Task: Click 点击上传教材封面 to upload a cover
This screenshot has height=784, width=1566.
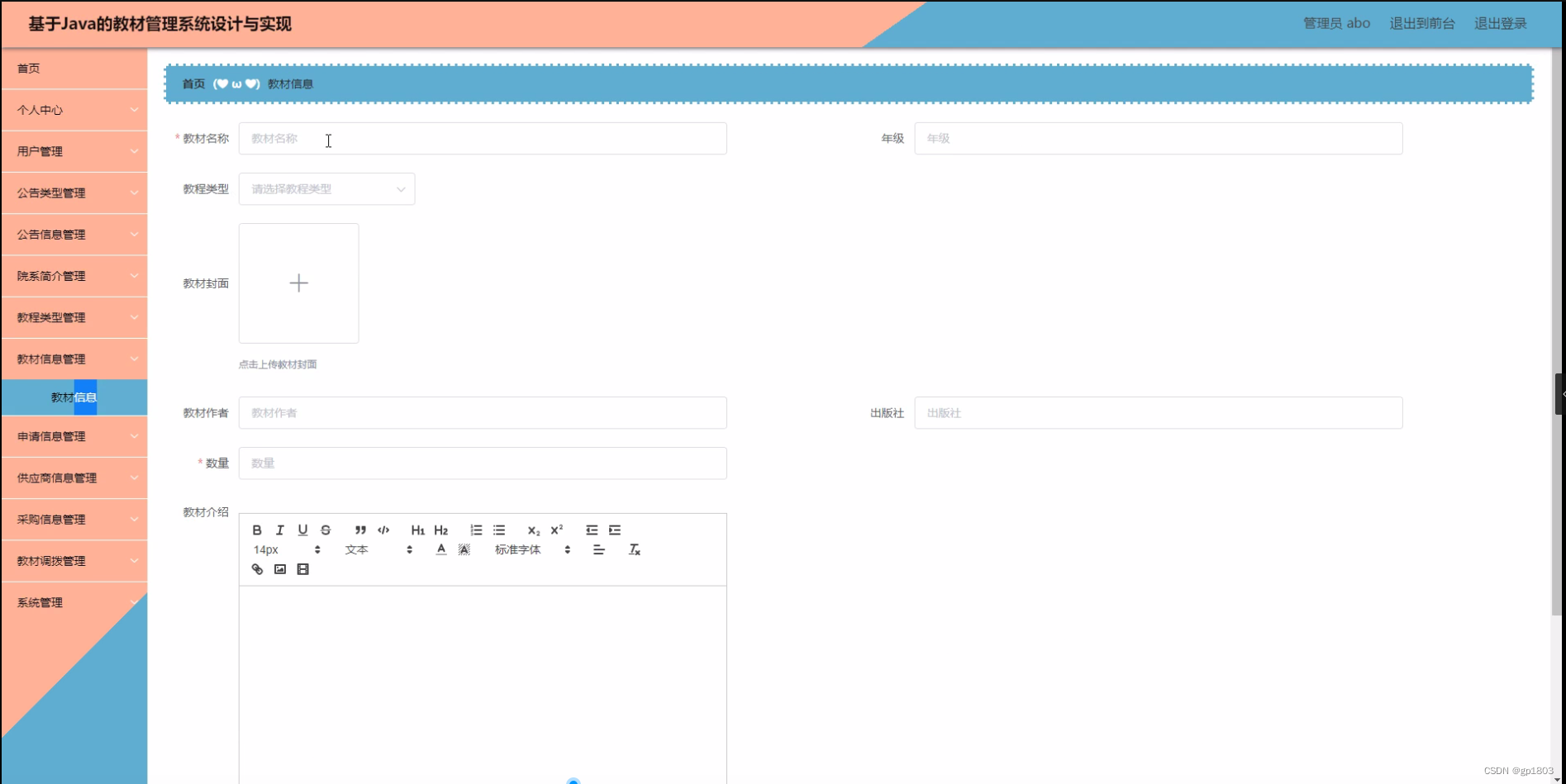Action: coord(278,363)
